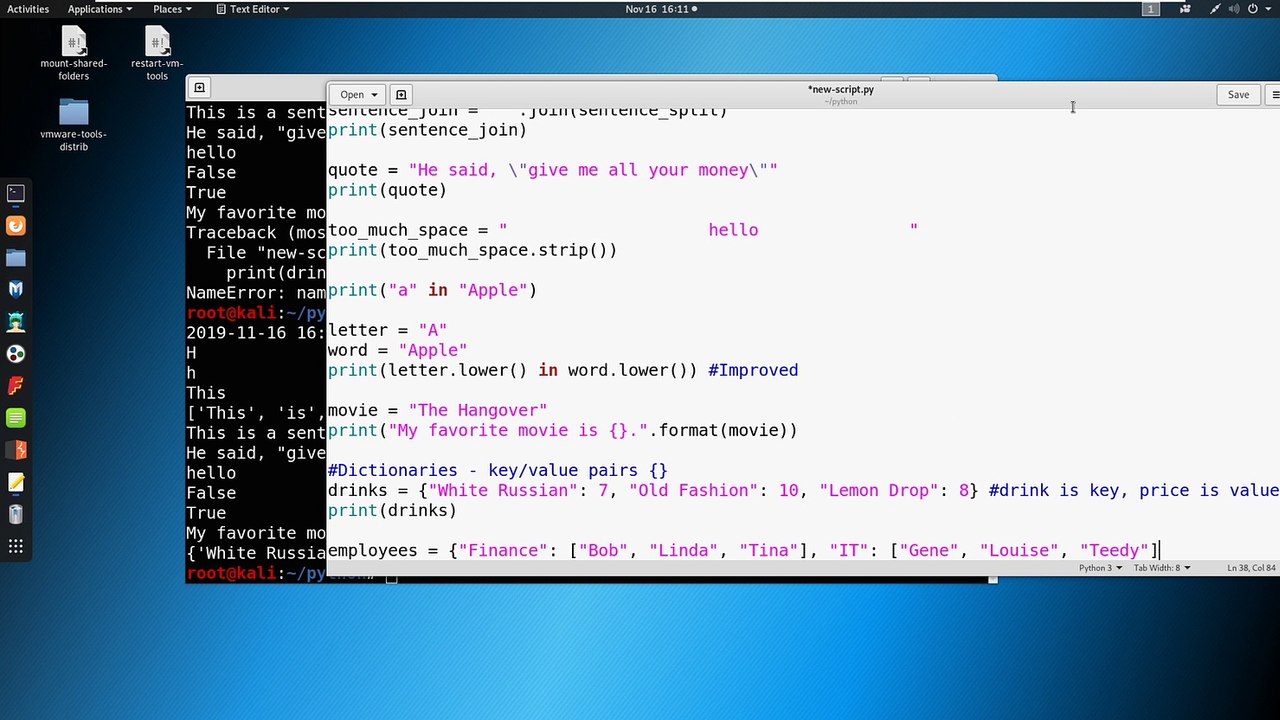Click the Nov 16 16:11 clock
This screenshot has height=720, width=1280.
(660, 9)
